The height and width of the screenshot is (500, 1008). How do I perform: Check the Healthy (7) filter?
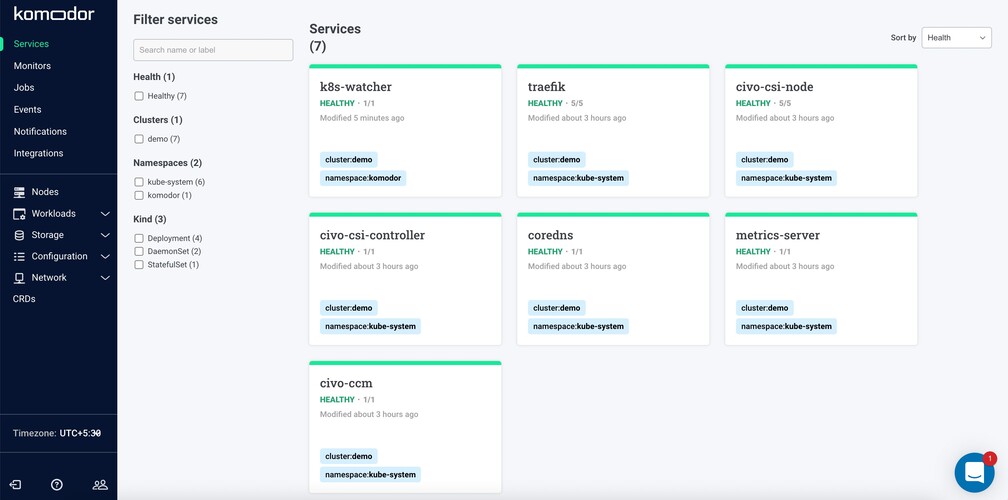tap(139, 96)
